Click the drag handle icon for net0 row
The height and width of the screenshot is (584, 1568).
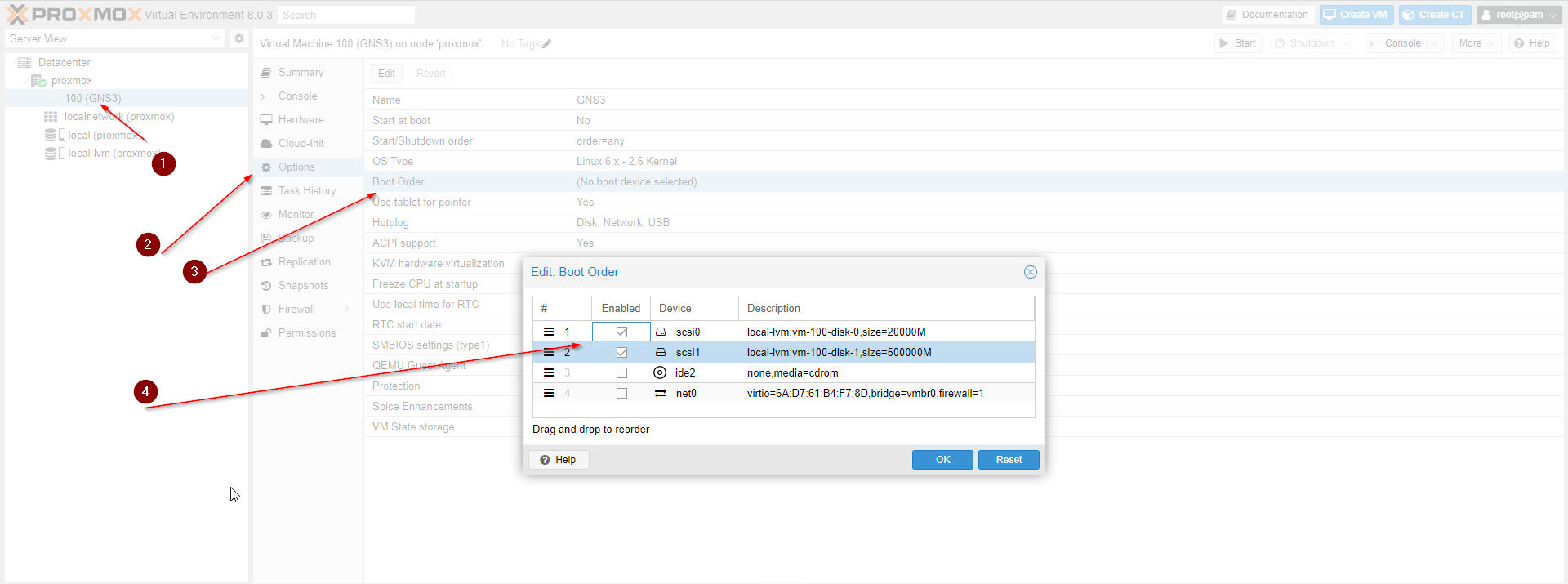[x=549, y=393]
